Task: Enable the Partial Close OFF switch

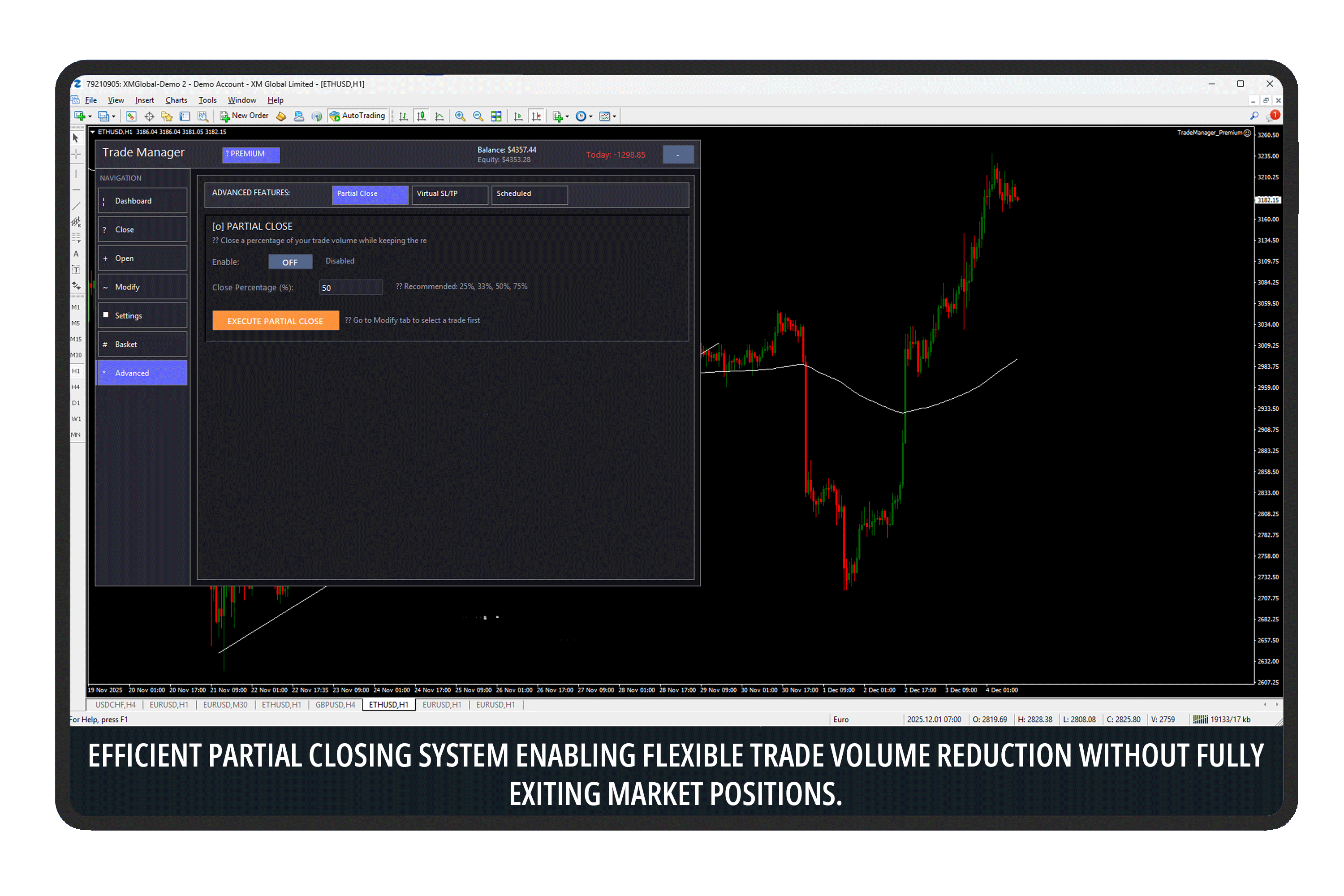Action: pos(290,261)
